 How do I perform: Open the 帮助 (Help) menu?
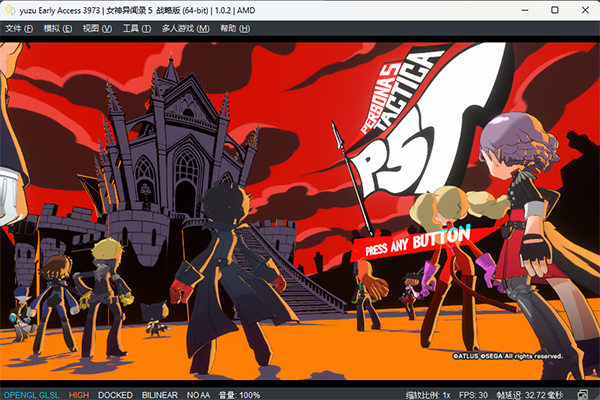[234, 28]
